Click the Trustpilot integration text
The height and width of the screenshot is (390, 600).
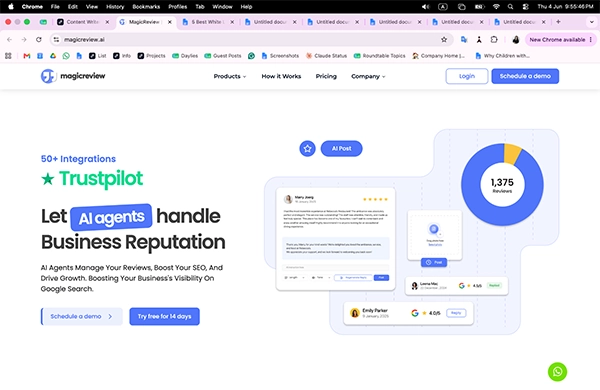(x=92, y=179)
